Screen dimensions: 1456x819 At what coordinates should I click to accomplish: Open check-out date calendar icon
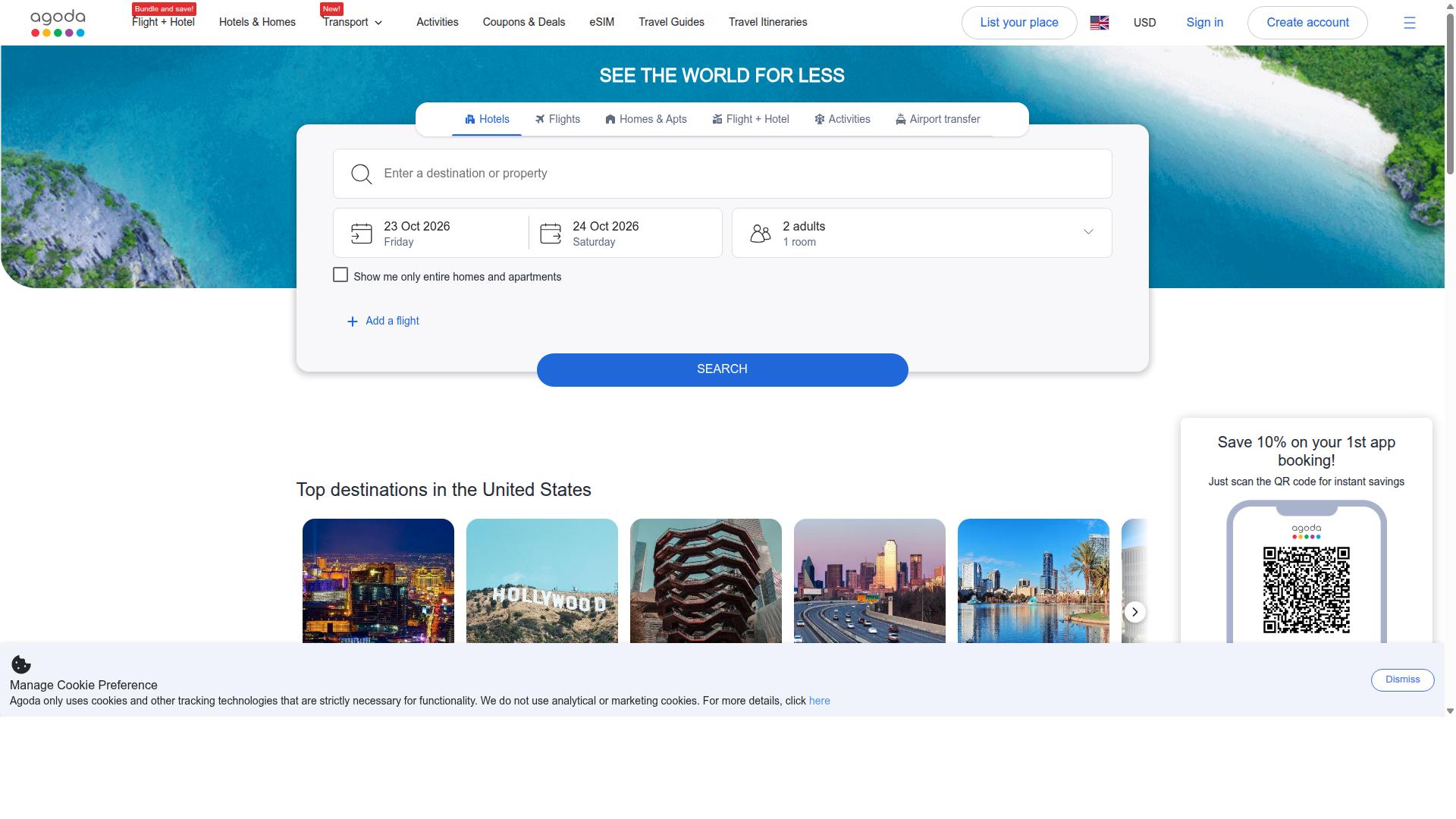coord(551,234)
